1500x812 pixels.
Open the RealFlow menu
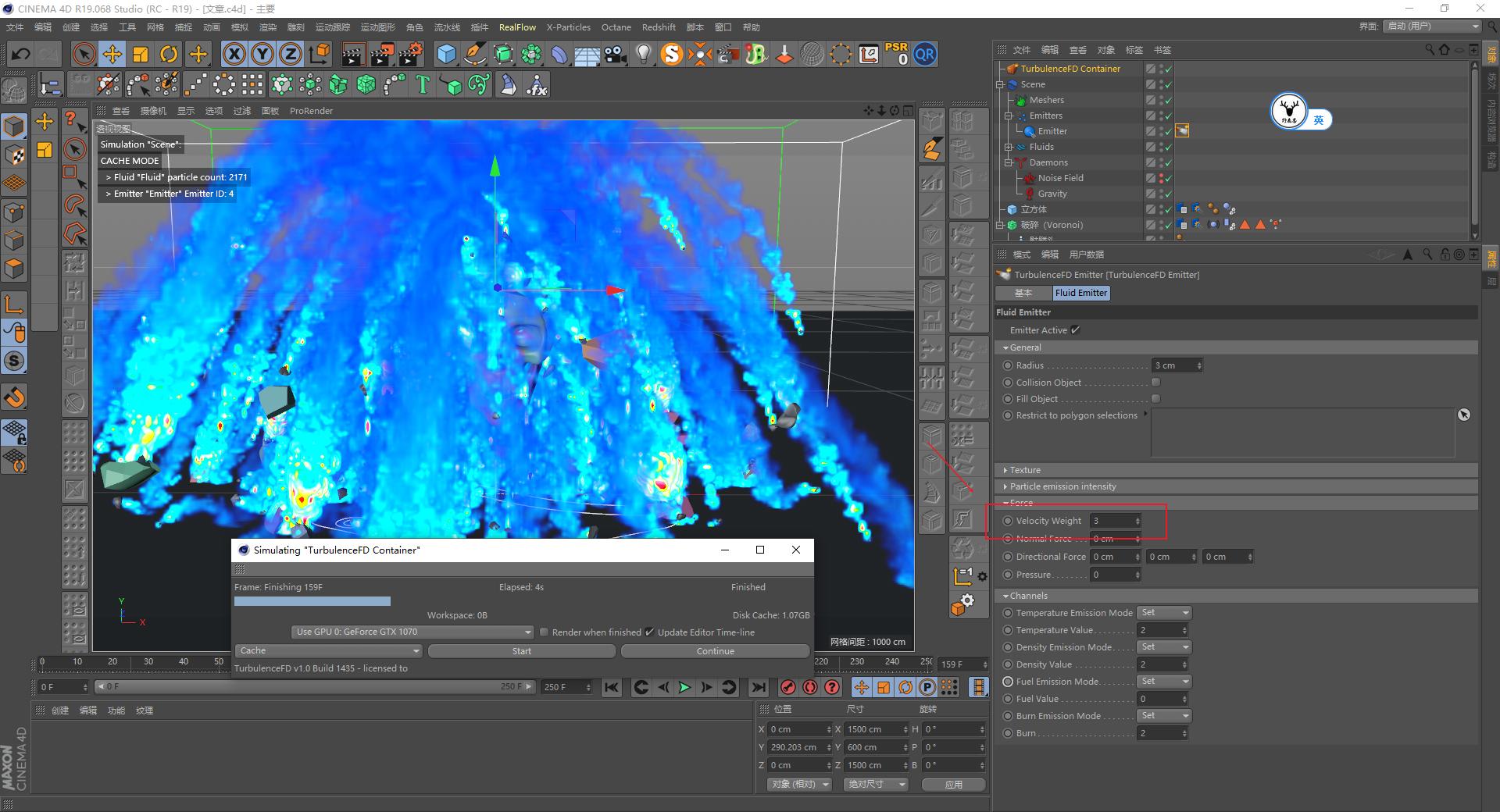click(517, 27)
